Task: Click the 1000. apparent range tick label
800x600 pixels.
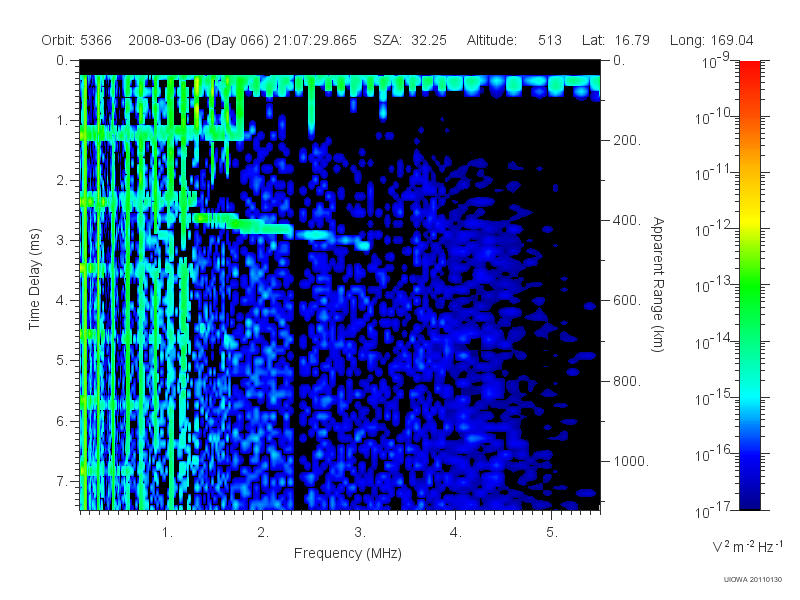Action: tap(631, 461)
